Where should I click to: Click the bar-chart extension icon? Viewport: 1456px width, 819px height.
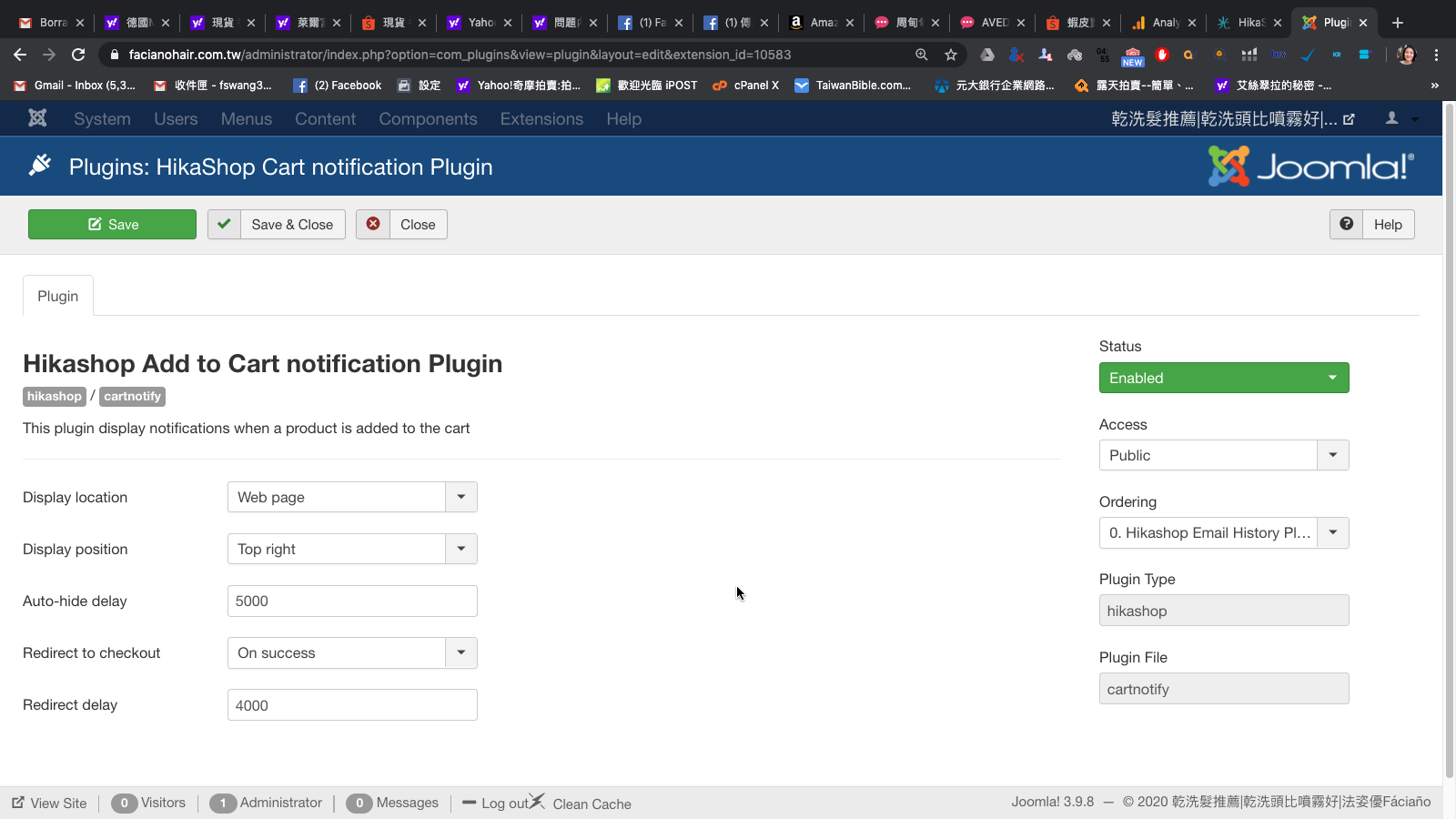[1249, 55]
